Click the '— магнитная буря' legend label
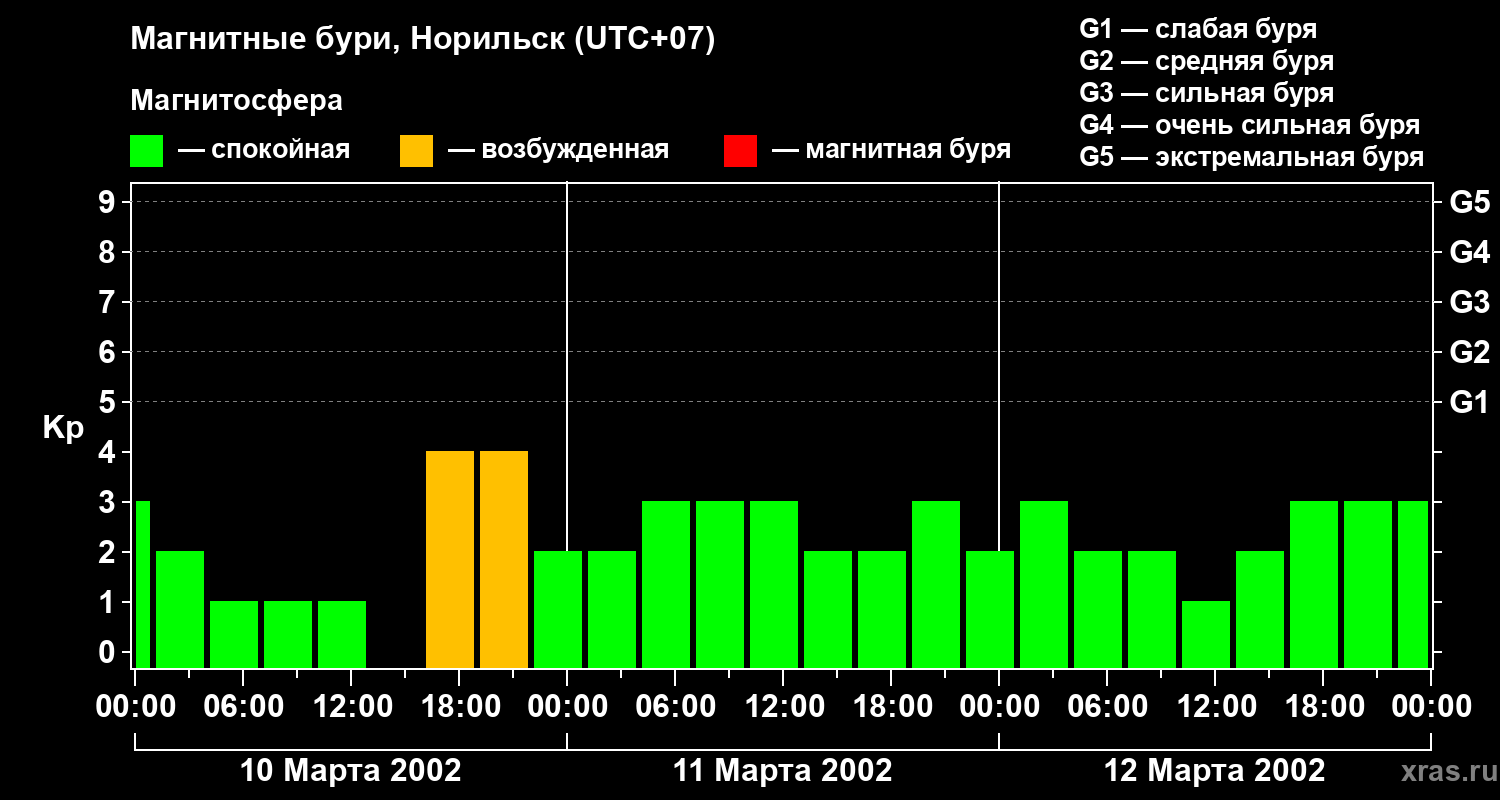The height and width of the screenshot is (800, 1500). (891, 150)
